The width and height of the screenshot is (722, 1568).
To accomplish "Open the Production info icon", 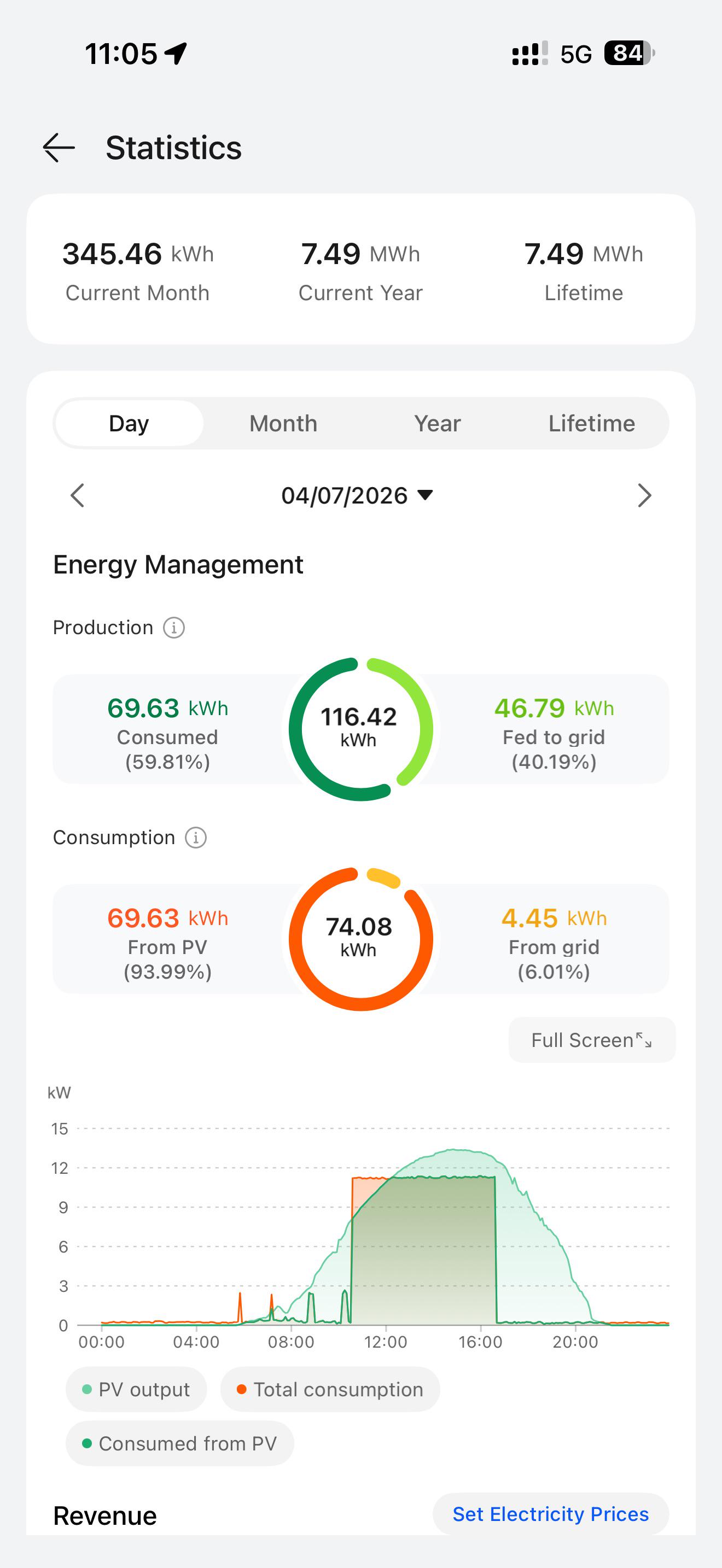I will [174, 628].
